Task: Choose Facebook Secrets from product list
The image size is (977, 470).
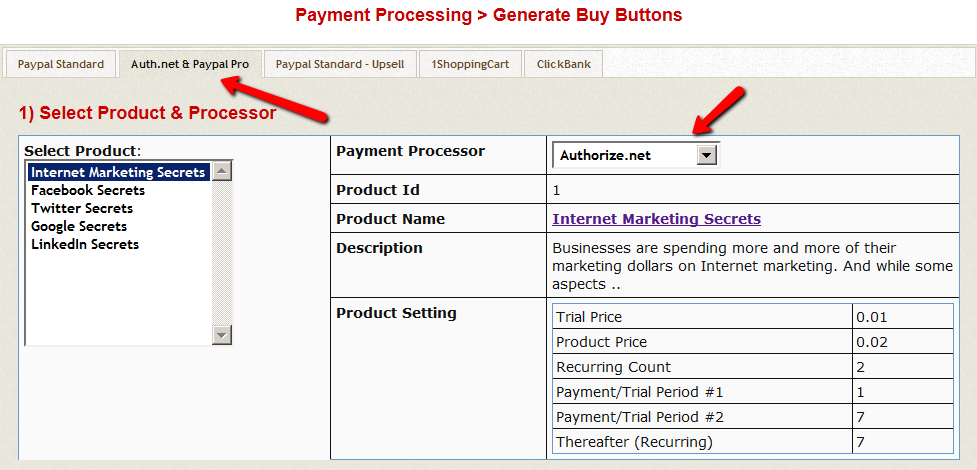Action: click(88, 190)
